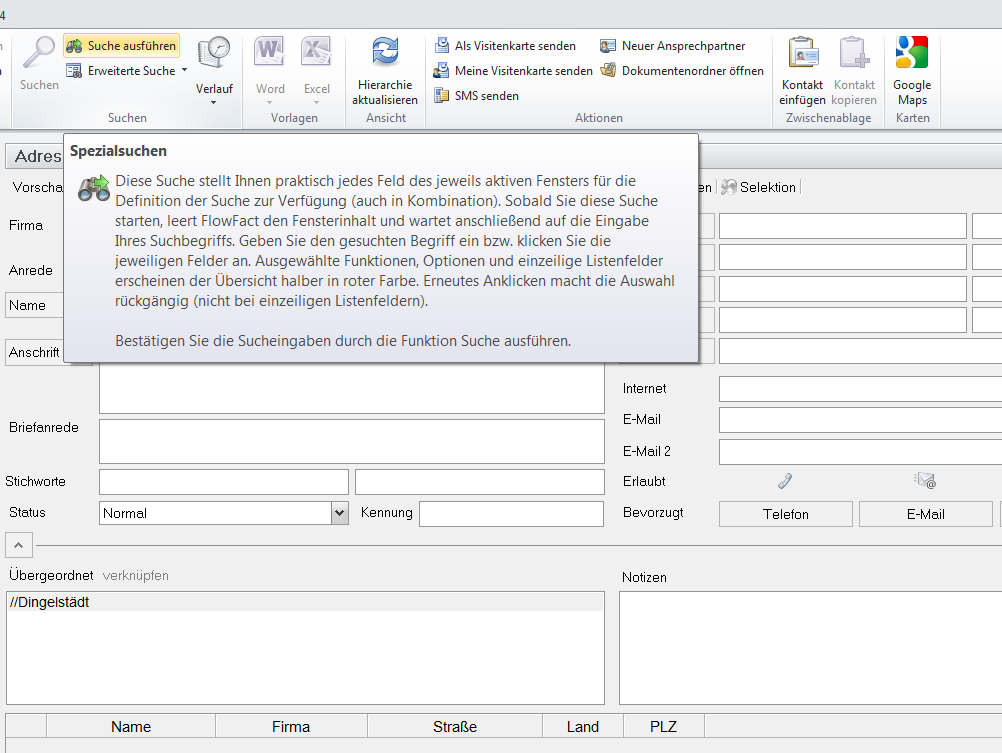
Task: Toggle the phone permission icon next to Erlaubt
Action: [x=785, y=481]
